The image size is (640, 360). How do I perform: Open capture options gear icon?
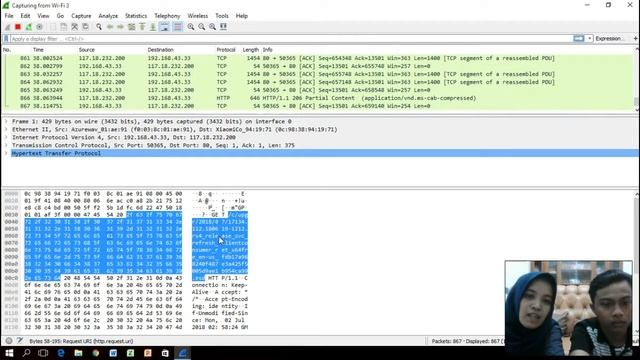tap(40, 27)
